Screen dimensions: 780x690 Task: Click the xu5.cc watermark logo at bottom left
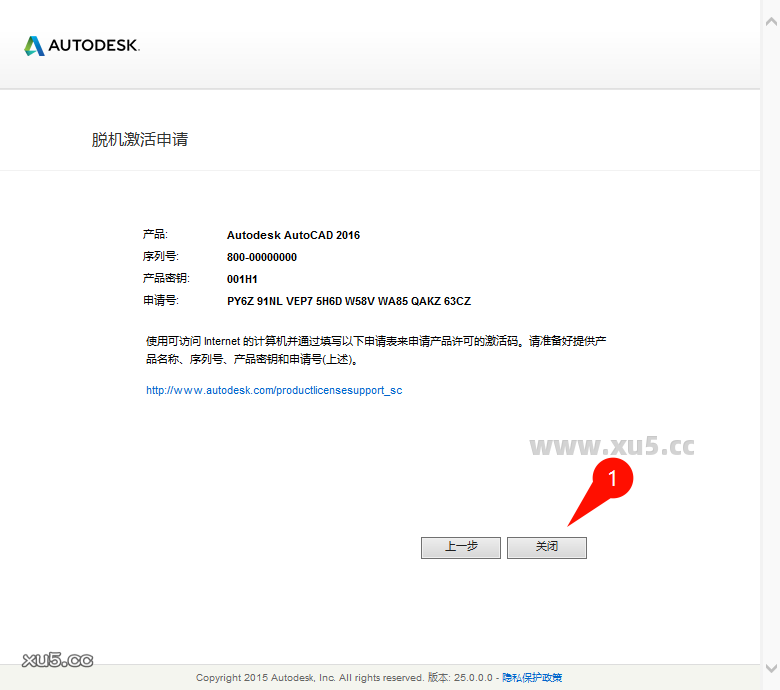click(57, 660)
